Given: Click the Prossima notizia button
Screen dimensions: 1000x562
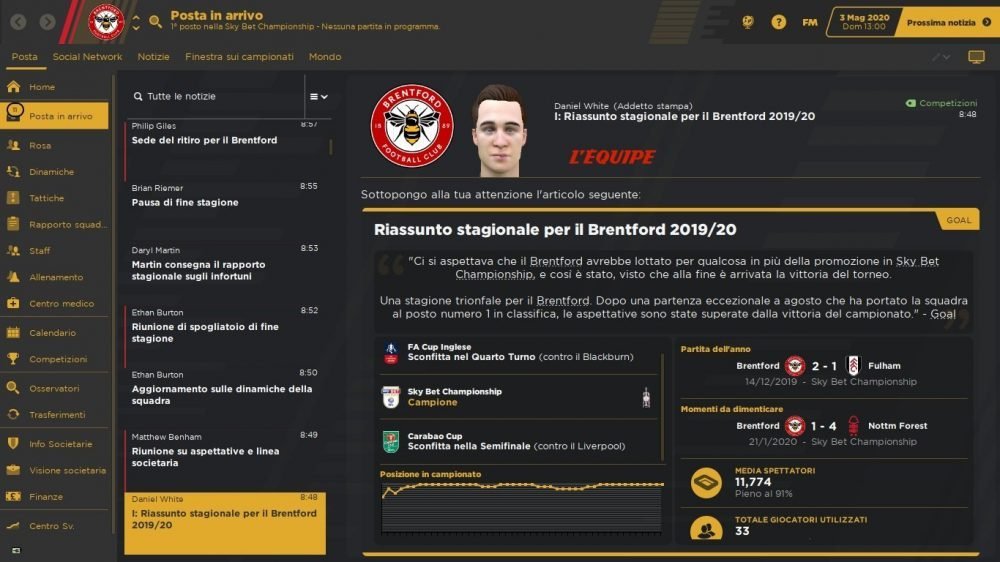Looking at the screenshot, I should pyautogui.click(x=948, y=22).
